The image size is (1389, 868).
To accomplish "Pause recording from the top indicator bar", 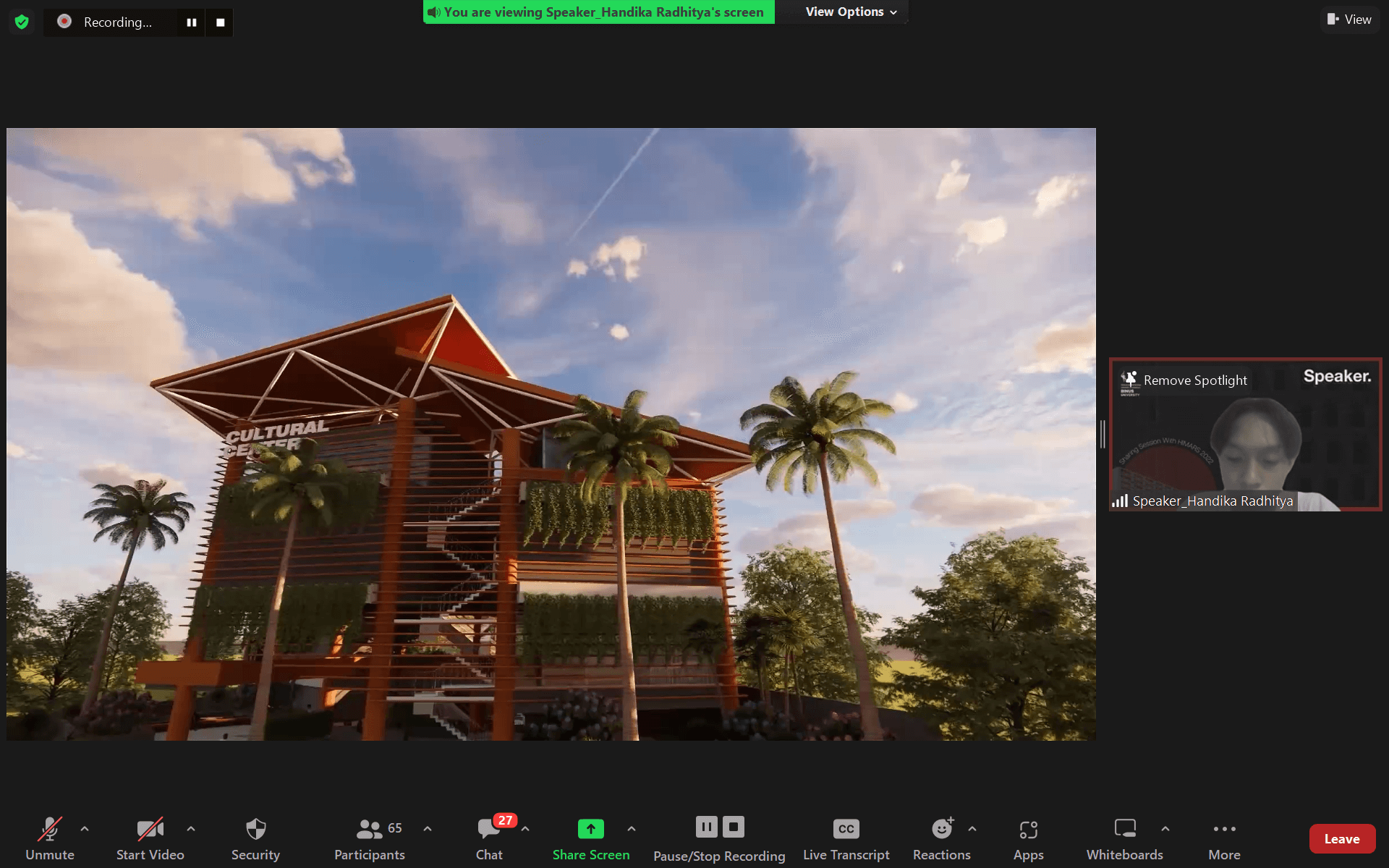I will point(192,22).
